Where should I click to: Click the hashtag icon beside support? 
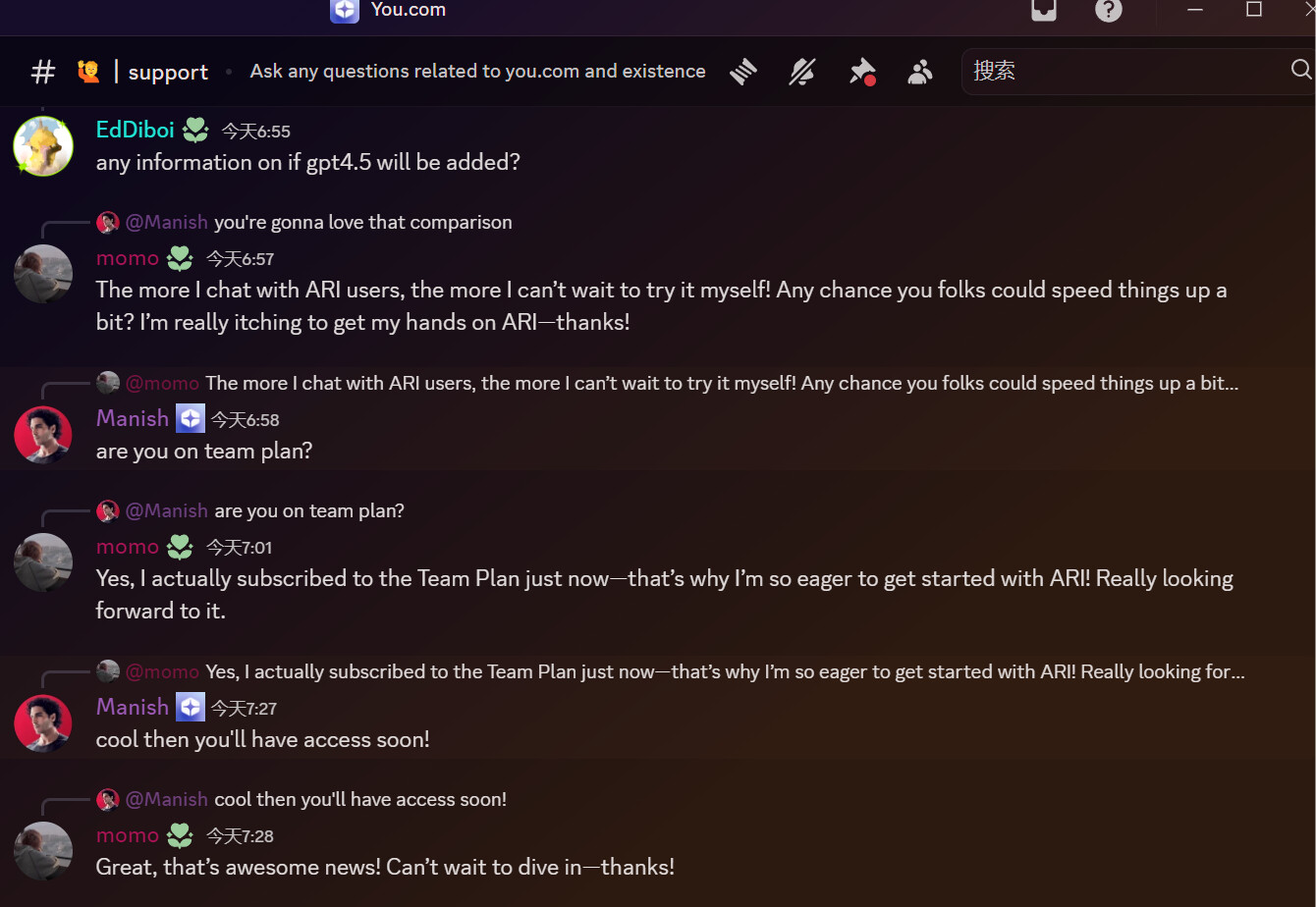[43, 72]
